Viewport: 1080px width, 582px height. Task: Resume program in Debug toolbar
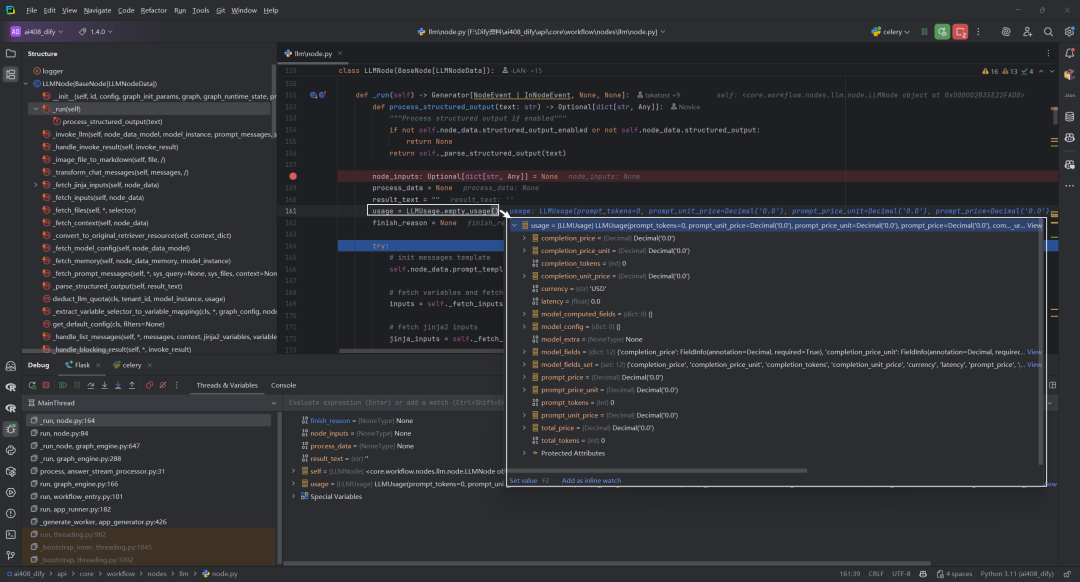63,385
